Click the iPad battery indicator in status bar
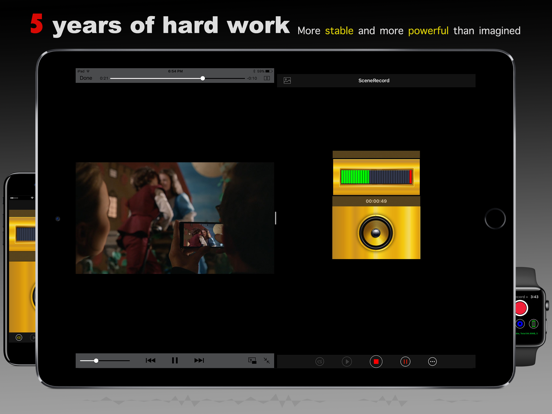The height and width of the screenshot is (414, 552). pos(269,71)
